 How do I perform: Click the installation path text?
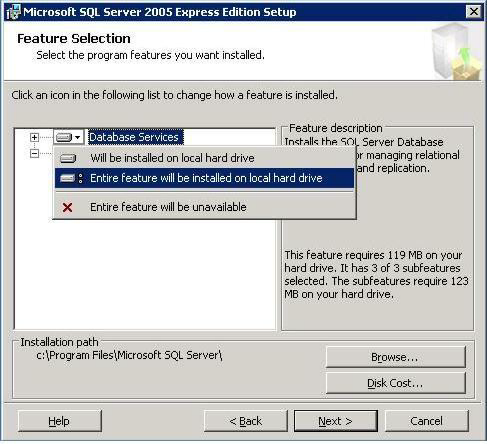(129, 355)
